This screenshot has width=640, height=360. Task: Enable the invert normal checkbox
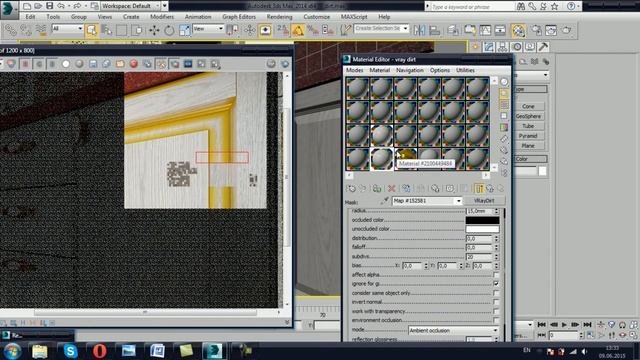click(496, 302)
